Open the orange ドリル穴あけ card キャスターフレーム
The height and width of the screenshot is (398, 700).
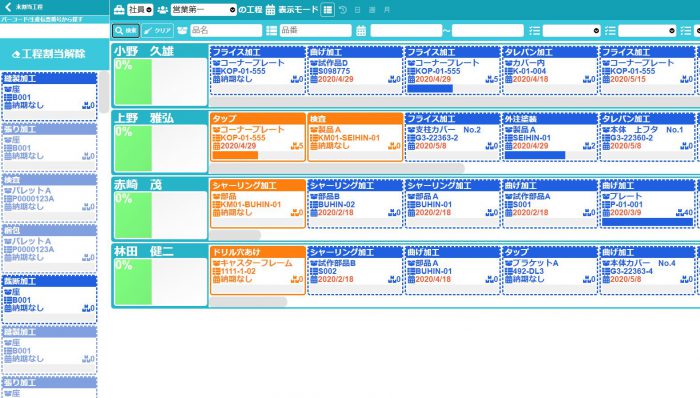coord(258,270)
